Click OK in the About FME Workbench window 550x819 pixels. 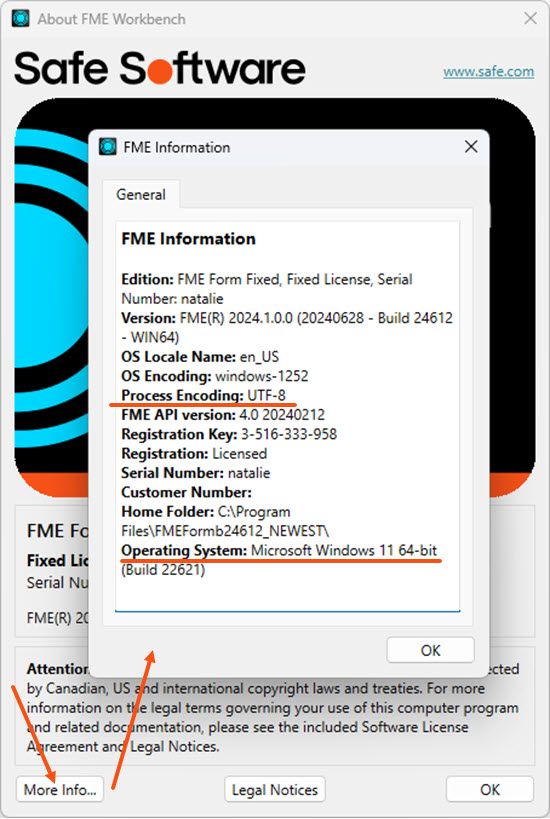click(x=490, y=790)
